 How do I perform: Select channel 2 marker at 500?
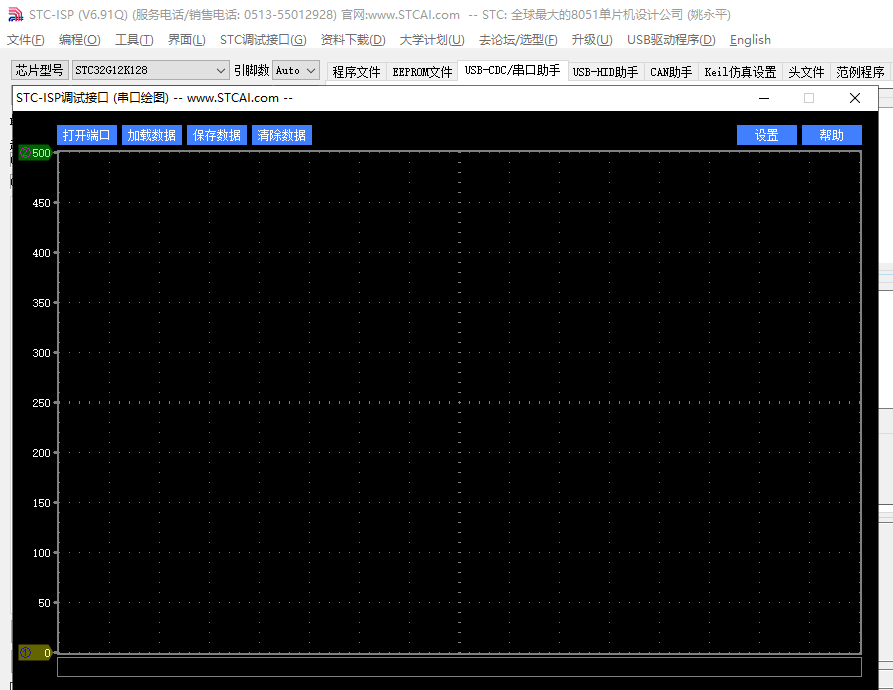(35, 153)
